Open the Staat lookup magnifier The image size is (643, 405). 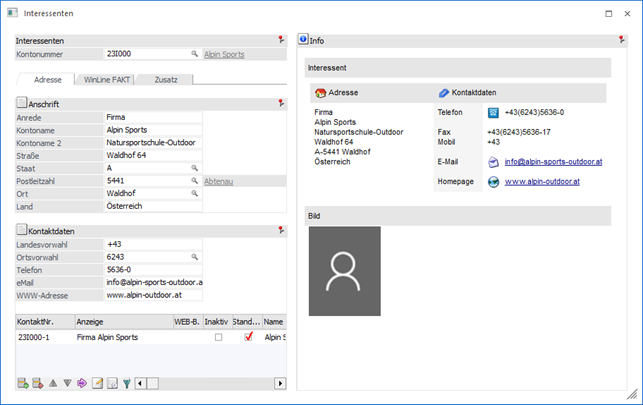coord(196,168)
